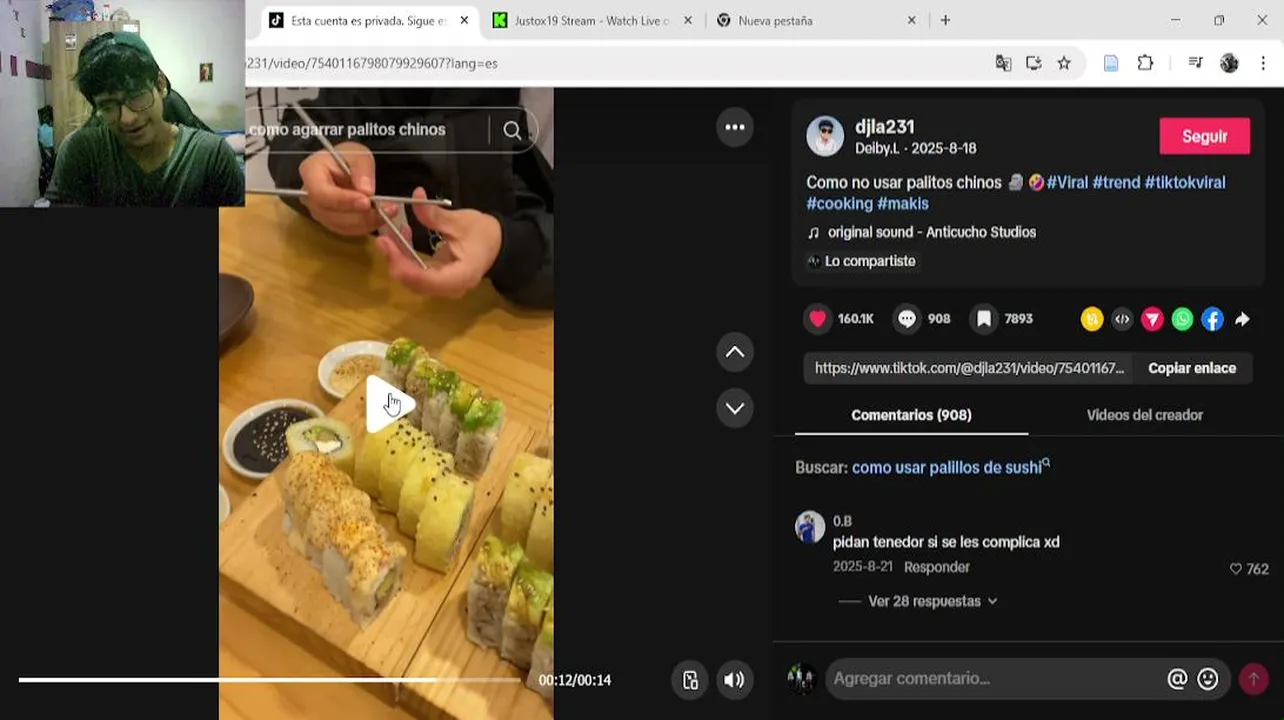Mute the video sound
Screen dimensions: 1284x720
[734, 680]
